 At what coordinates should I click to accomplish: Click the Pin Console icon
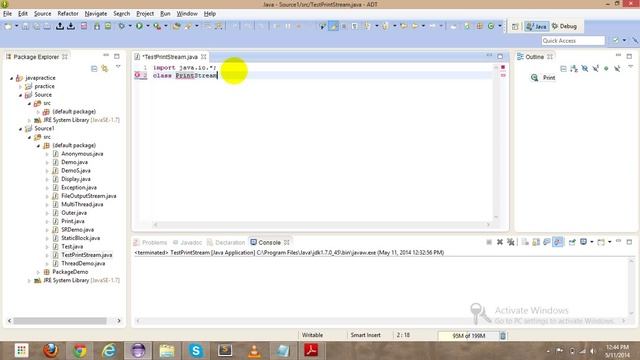click(572, 242)
